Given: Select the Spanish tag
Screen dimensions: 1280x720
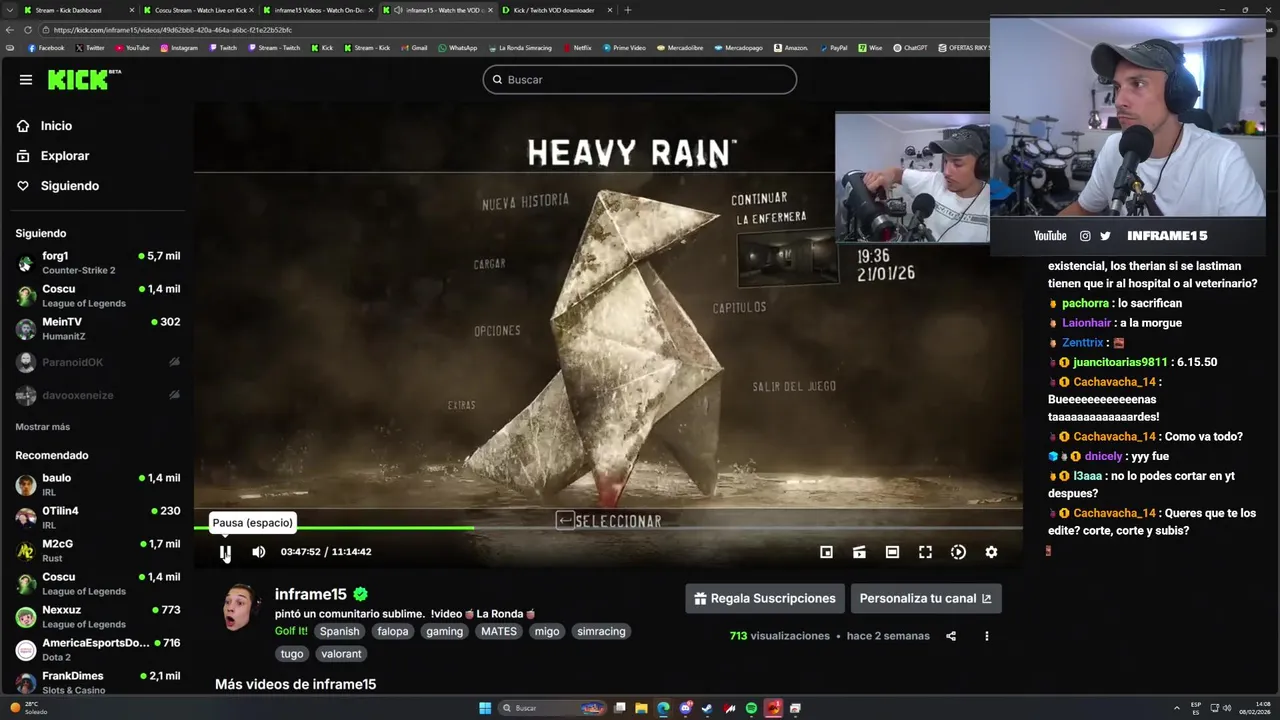Looking at the screenshot, I should click(339, 631).
